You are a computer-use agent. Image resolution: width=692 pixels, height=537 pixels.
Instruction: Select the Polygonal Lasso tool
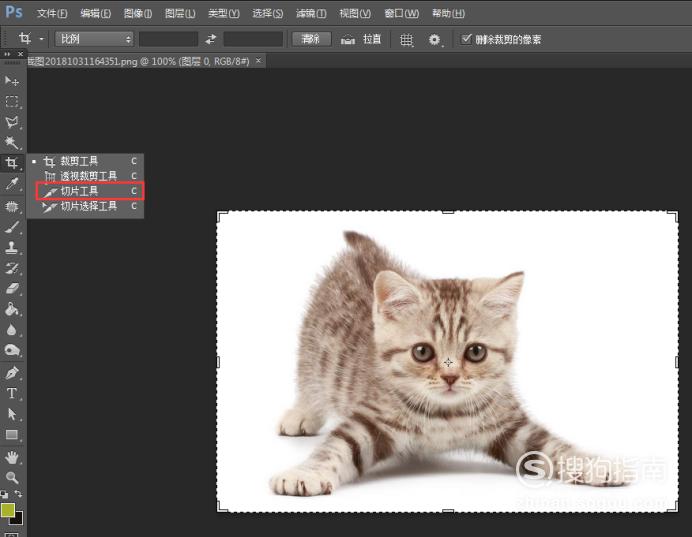[12, 122]
